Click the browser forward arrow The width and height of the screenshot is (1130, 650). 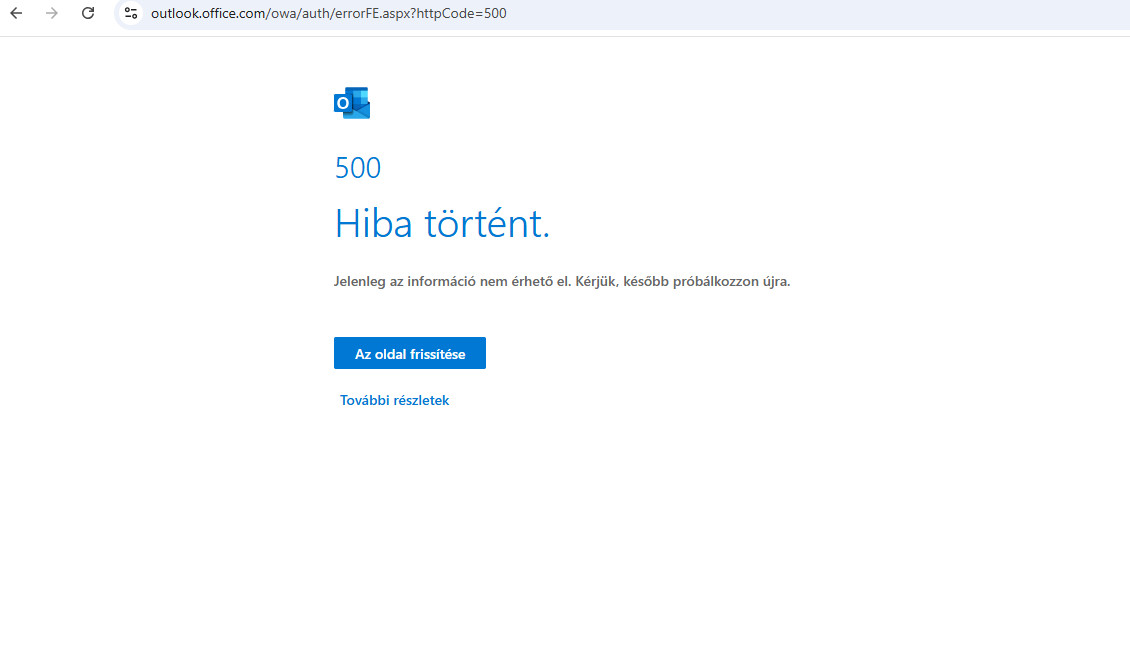[52, 13]
